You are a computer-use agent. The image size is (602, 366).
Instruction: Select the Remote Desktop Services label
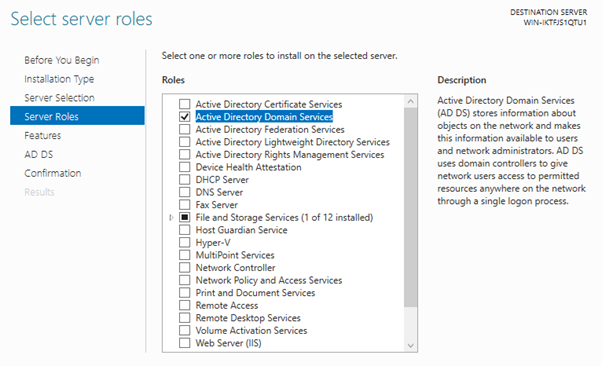point(248,318)
